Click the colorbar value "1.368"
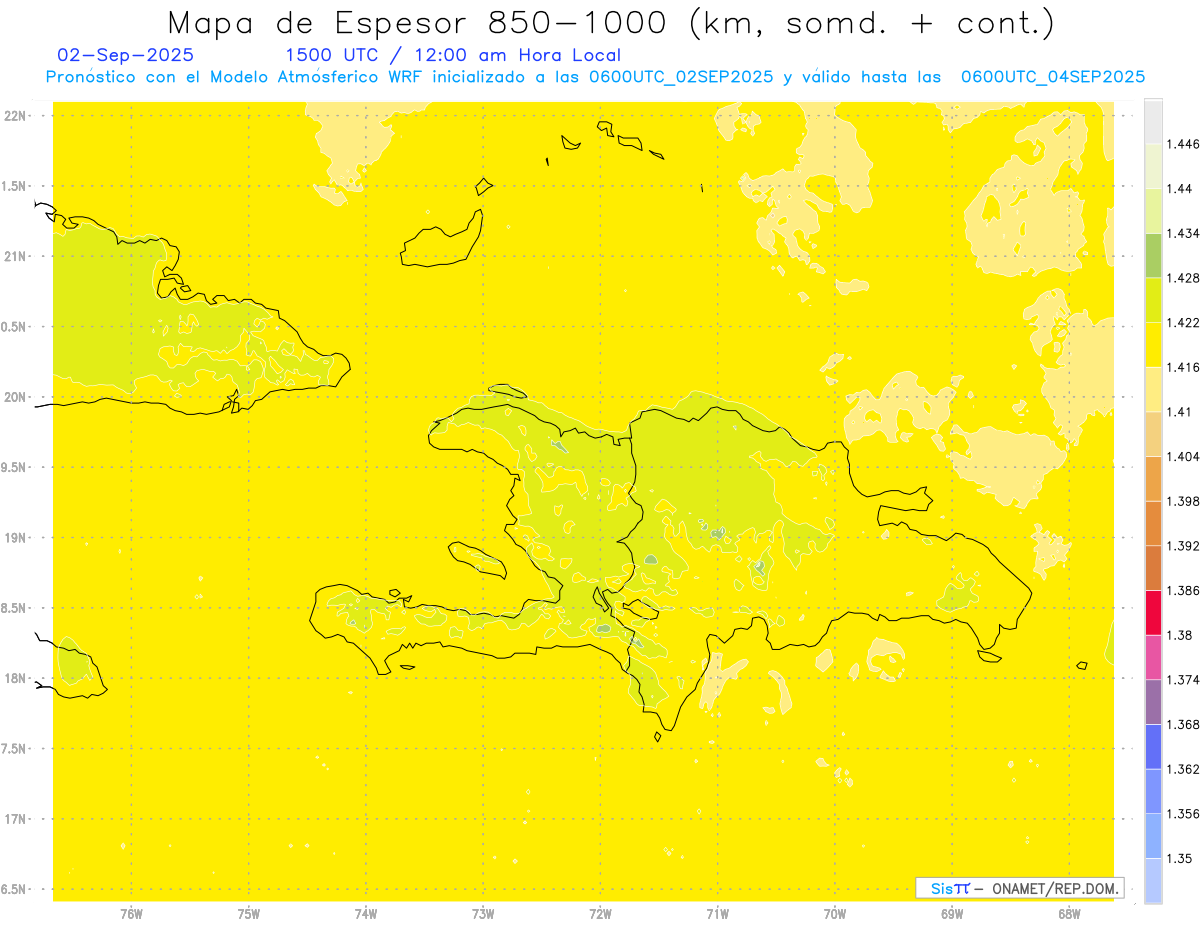Screen dimensions: 1200x927 (1182, 724)
